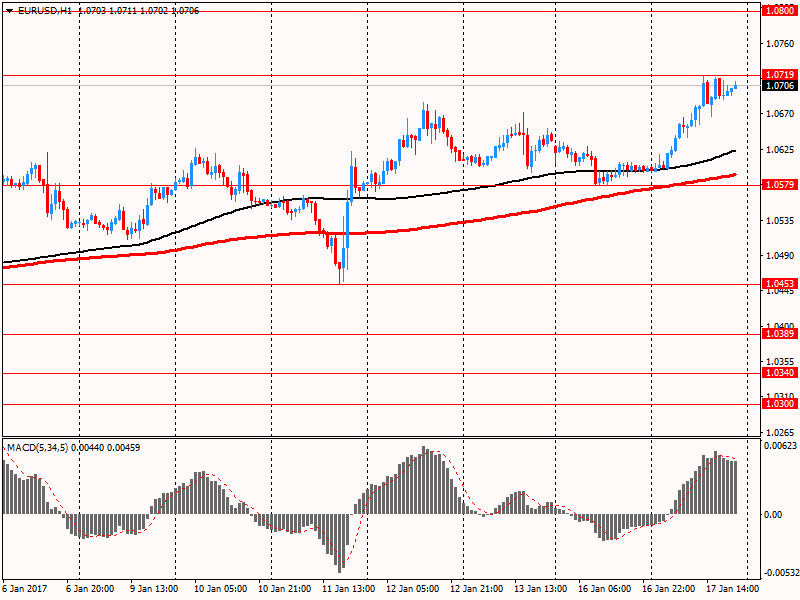Click the red 1.0340 price label
This screenshot has height=600, width=800.
click(779, 373)
